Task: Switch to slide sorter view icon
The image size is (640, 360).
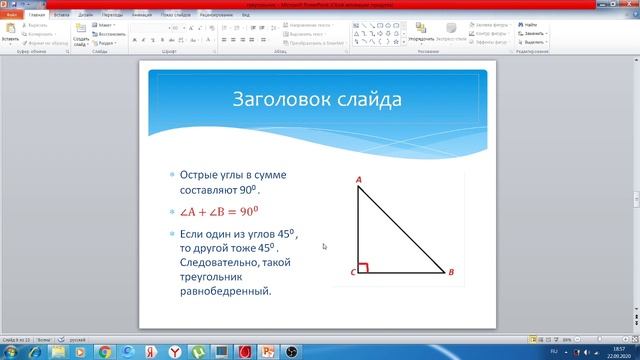Action: tap(541, 340)
